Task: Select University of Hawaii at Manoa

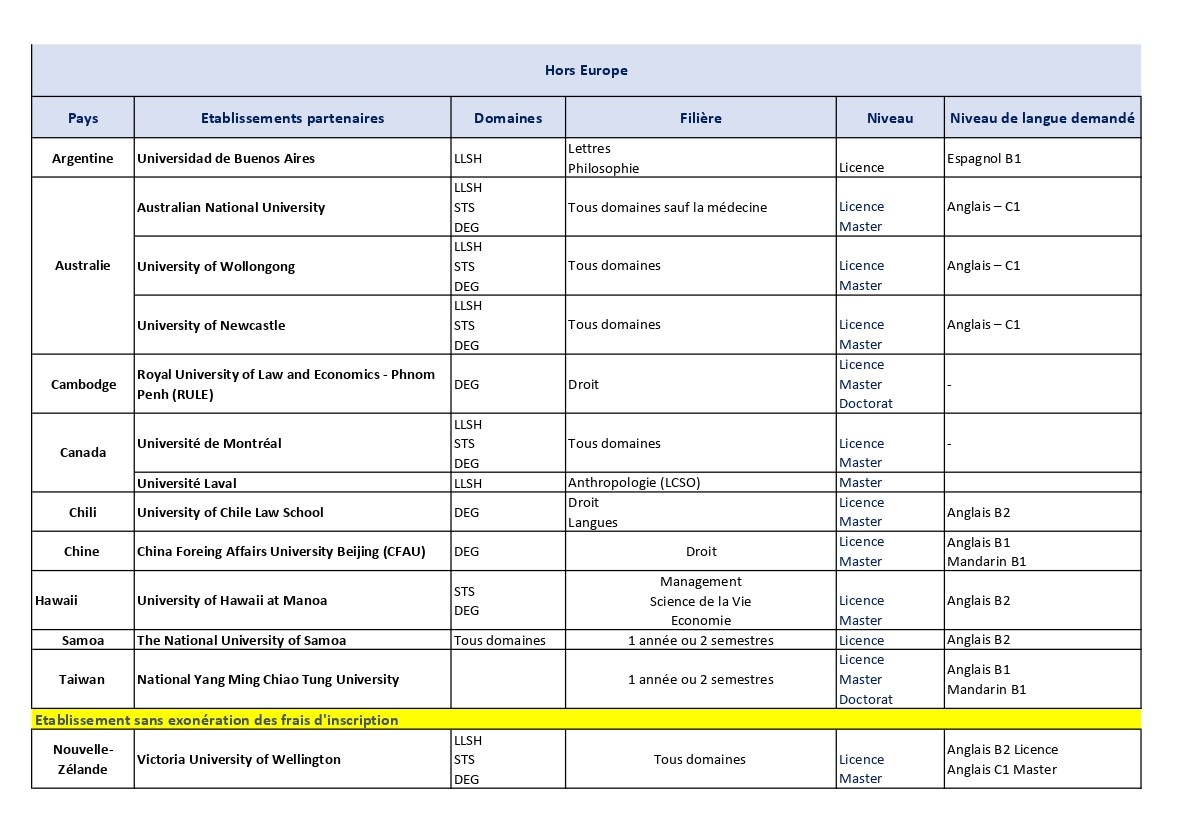Action: pyautogui.click(x=232, y=600)
